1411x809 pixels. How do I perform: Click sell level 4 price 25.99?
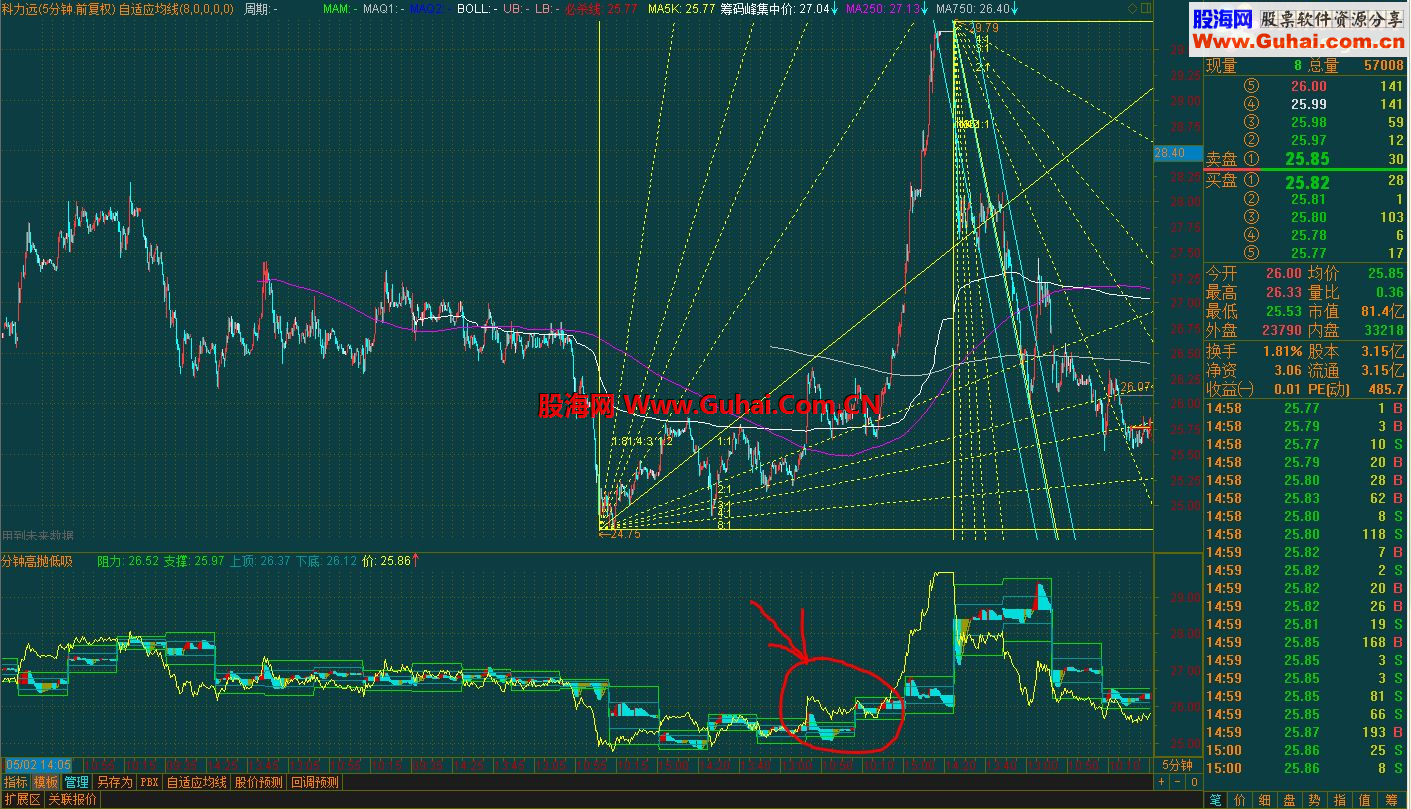click(x=1309, y=104)
